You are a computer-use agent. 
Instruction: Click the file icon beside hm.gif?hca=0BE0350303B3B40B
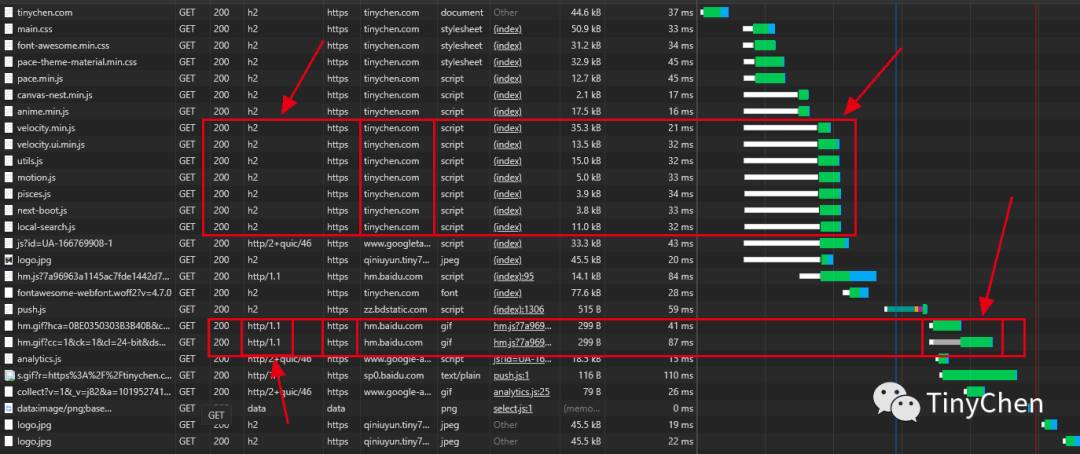pos(8,325)
